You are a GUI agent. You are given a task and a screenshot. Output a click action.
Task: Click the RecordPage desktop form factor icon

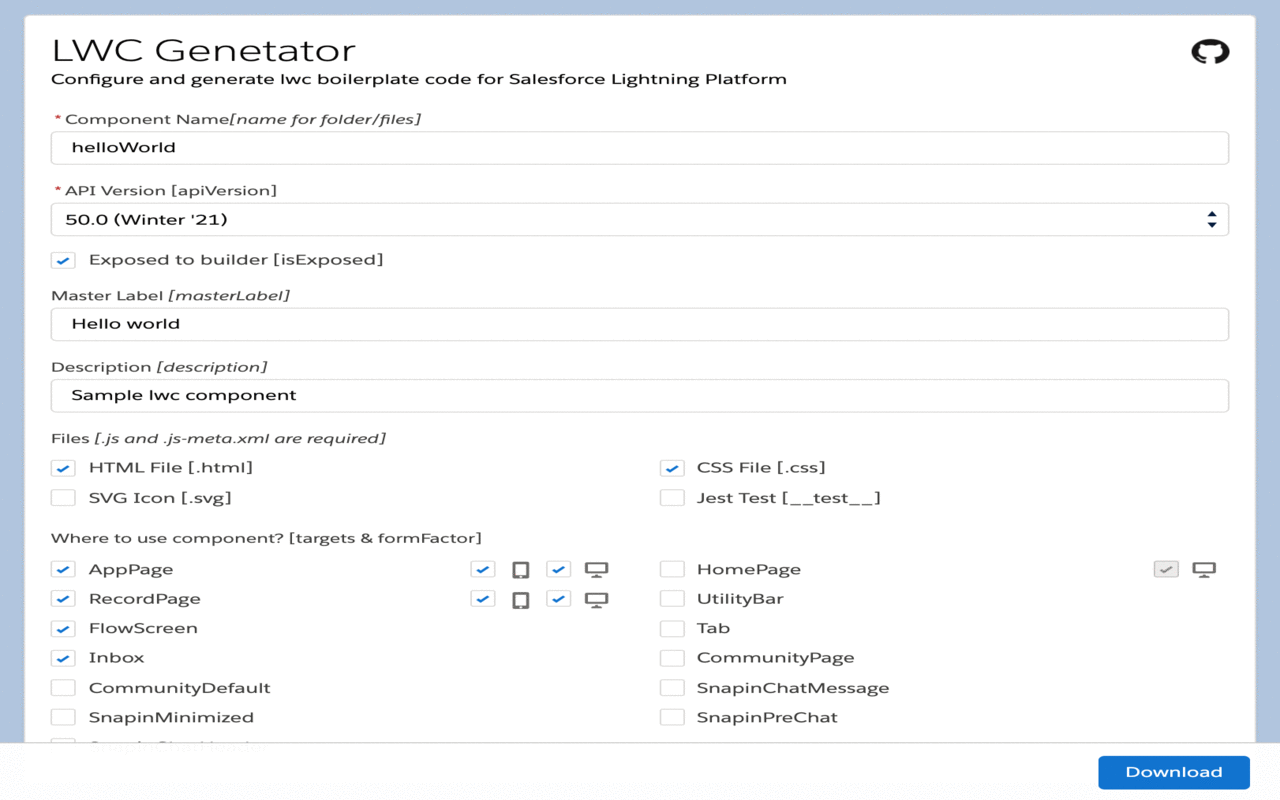pyautogui.click(x=597, y=600)
